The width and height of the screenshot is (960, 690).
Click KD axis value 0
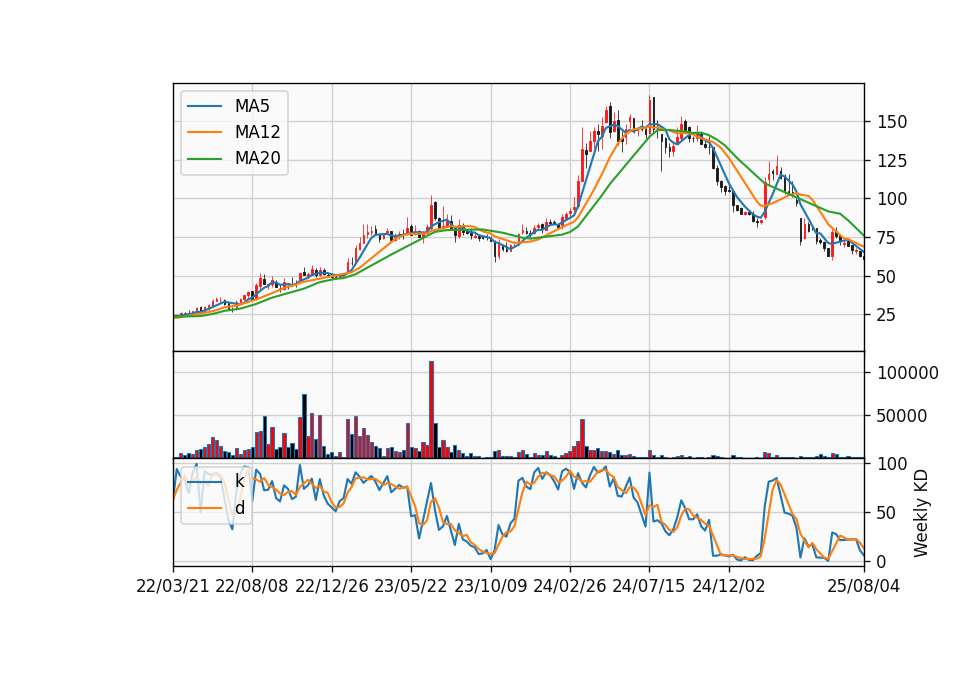tap(882, 561)
